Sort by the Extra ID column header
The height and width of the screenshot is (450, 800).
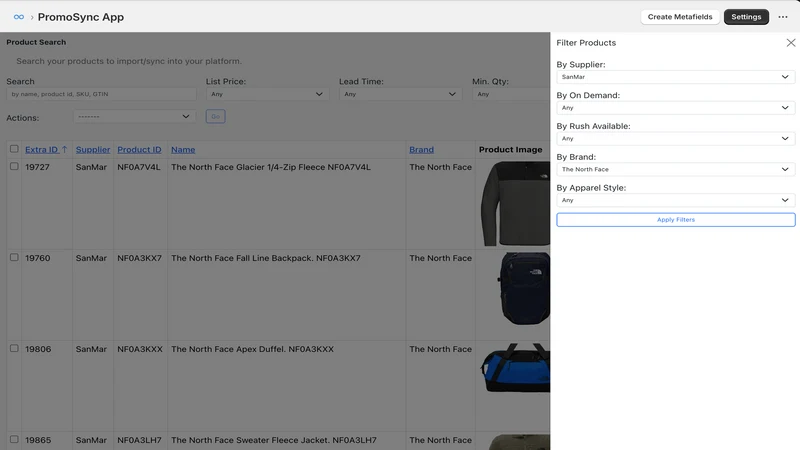click(46, 149)
